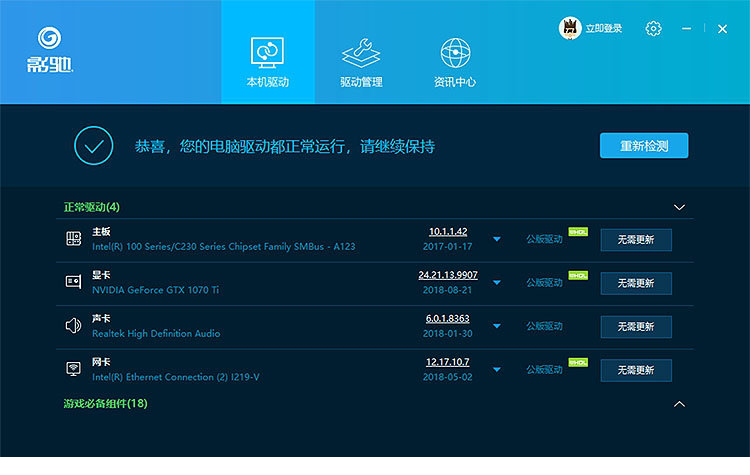
Task: Click the network card monitor icon
Action: pyautogui.click(x=73, y=368)
